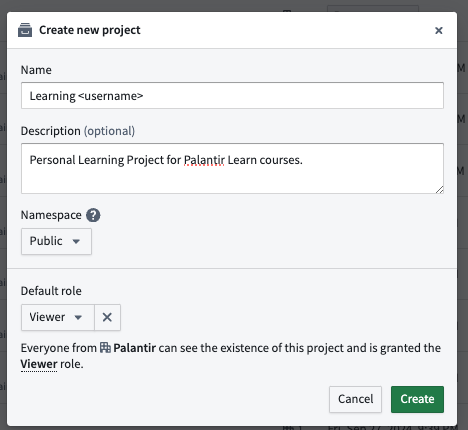Close the Create new project dialog

439,30
